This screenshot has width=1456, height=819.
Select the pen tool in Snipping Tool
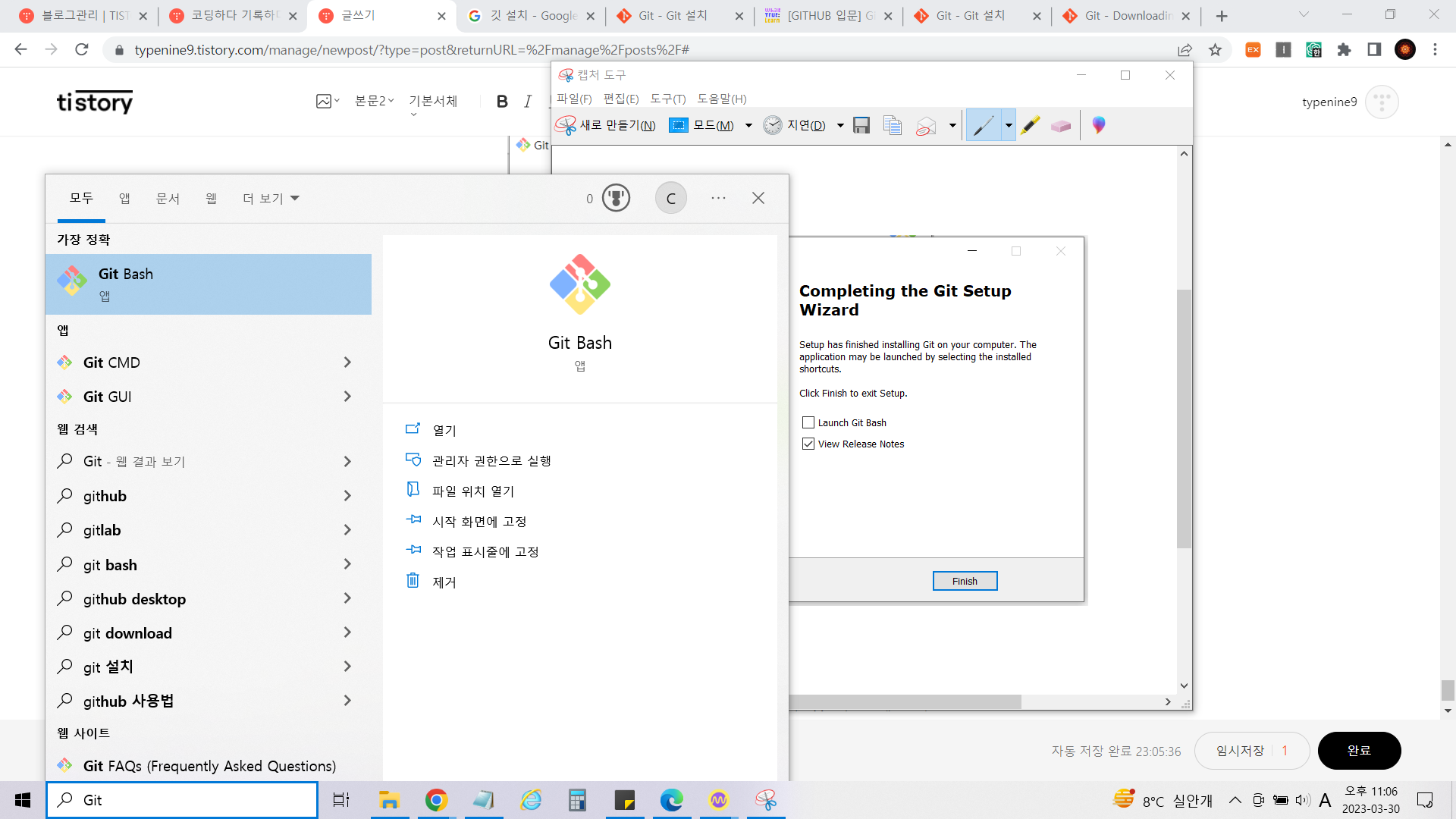click(x=984, y=125)
